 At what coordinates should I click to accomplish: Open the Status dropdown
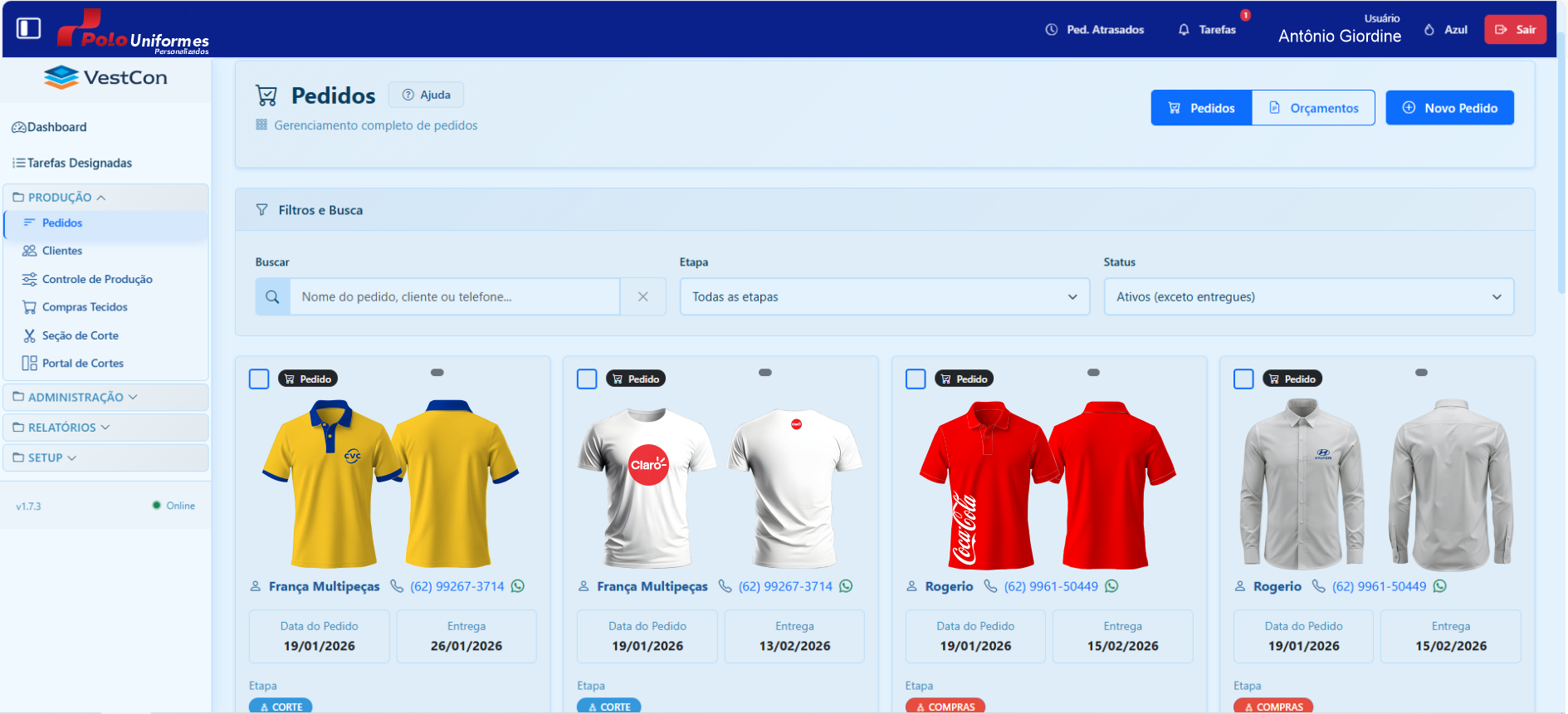point(1309,296)
